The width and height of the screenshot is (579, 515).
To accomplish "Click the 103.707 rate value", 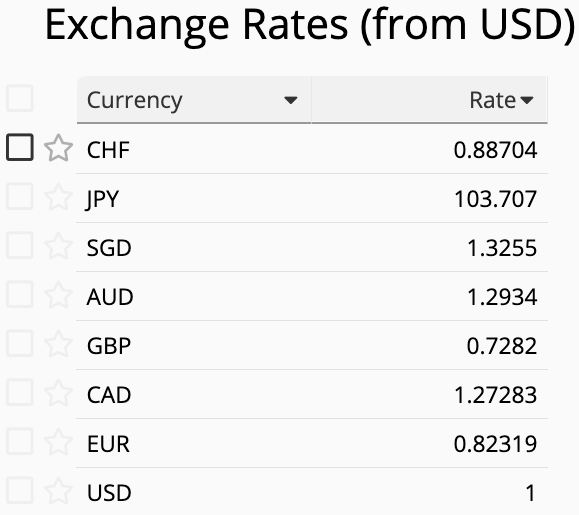I will coord(496,199).
